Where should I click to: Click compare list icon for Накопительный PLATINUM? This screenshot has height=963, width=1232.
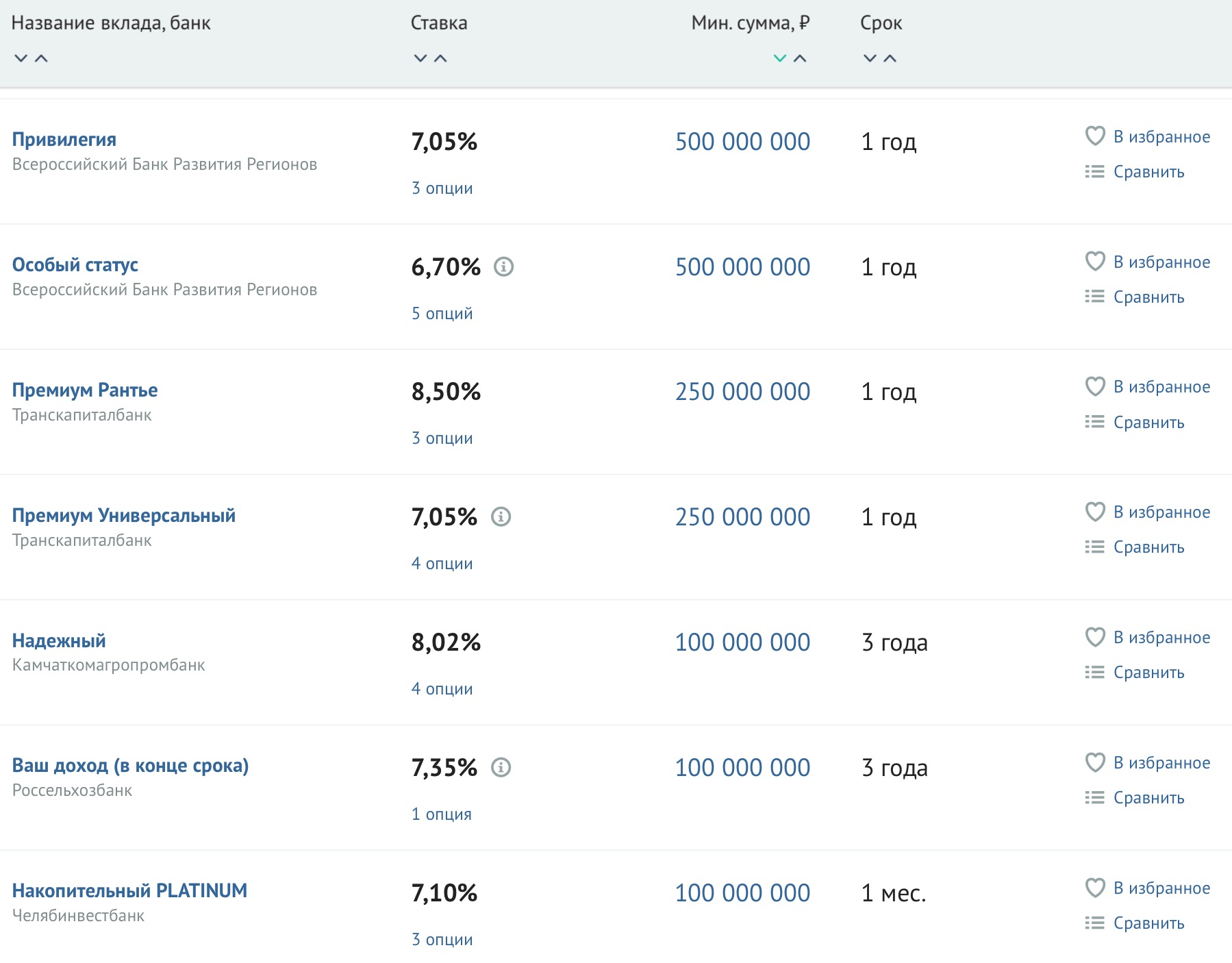pos(1094,923)
